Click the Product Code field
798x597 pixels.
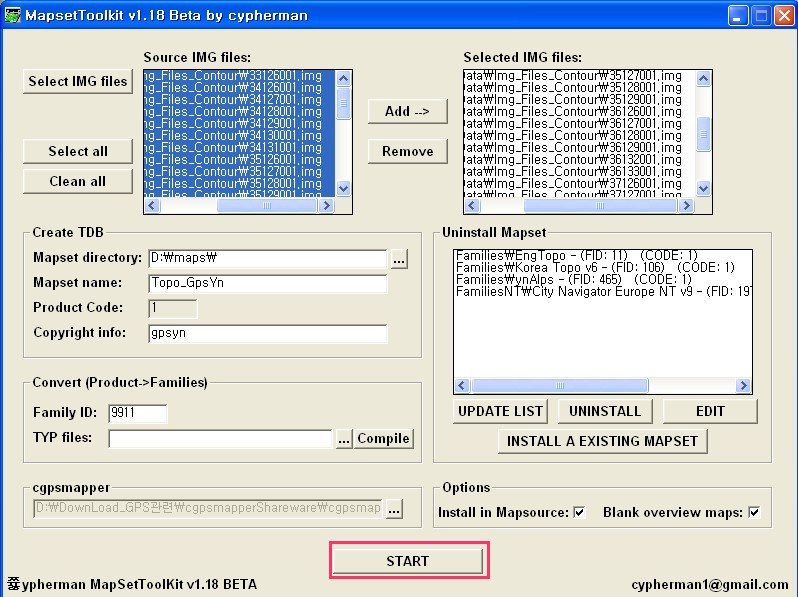[x=173, y=308]
